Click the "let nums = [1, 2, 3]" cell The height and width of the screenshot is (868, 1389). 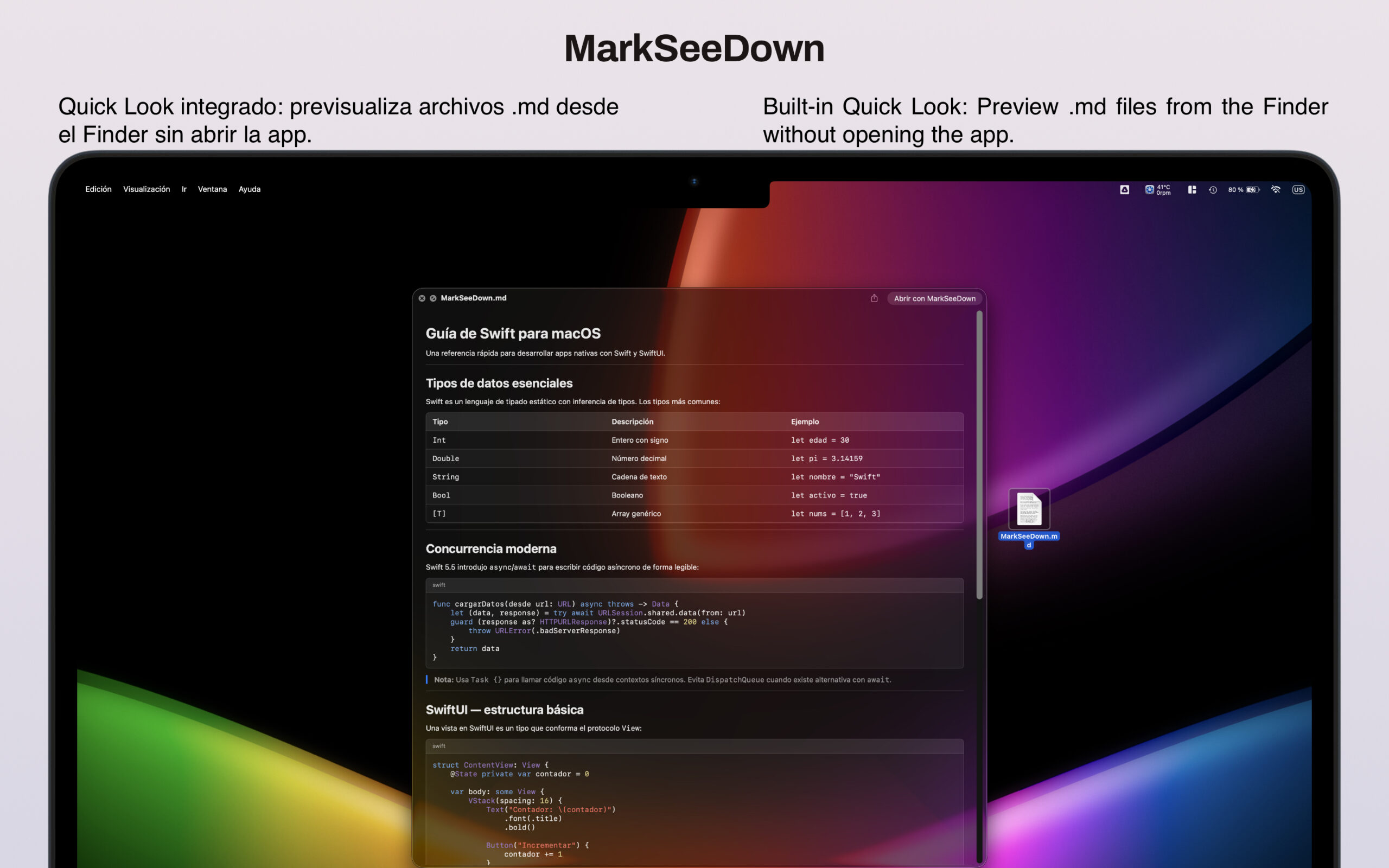835,513
